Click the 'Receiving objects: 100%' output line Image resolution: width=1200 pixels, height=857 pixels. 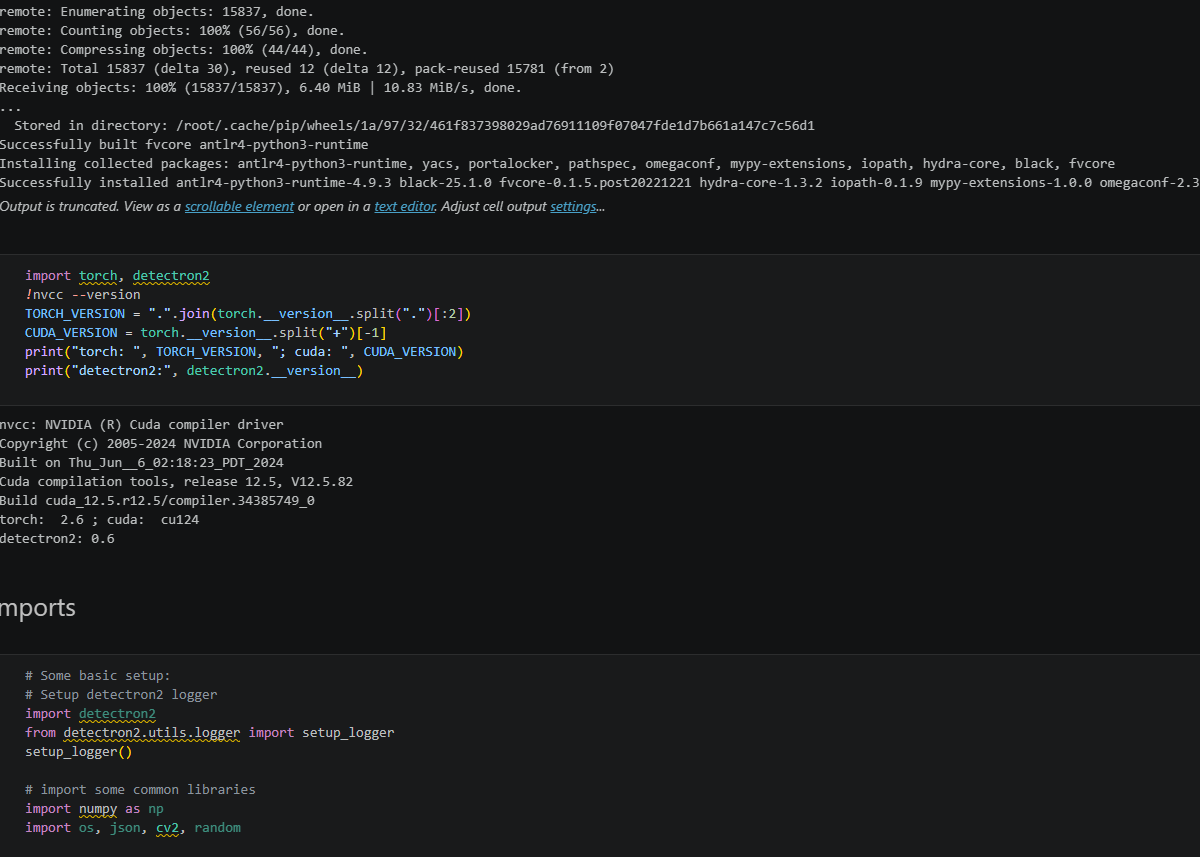261,87
